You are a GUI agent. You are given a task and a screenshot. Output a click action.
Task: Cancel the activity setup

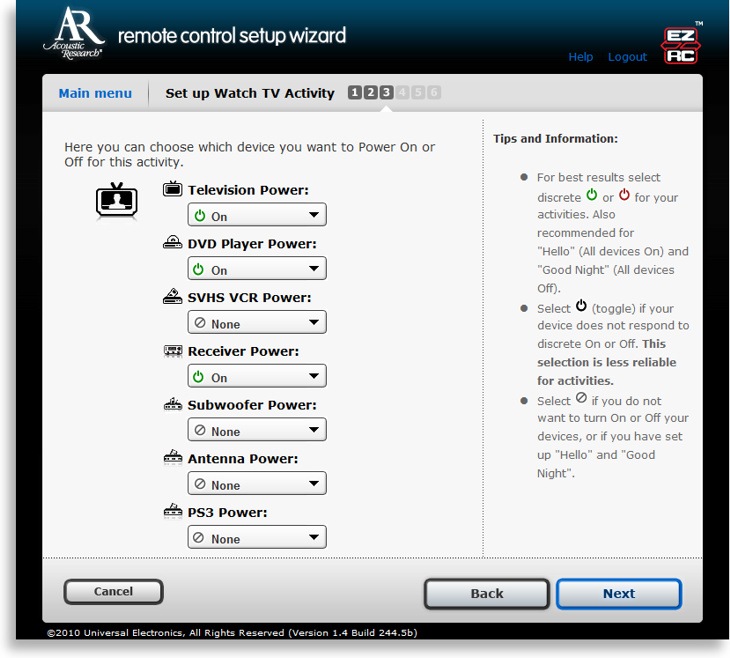(113, 592)
